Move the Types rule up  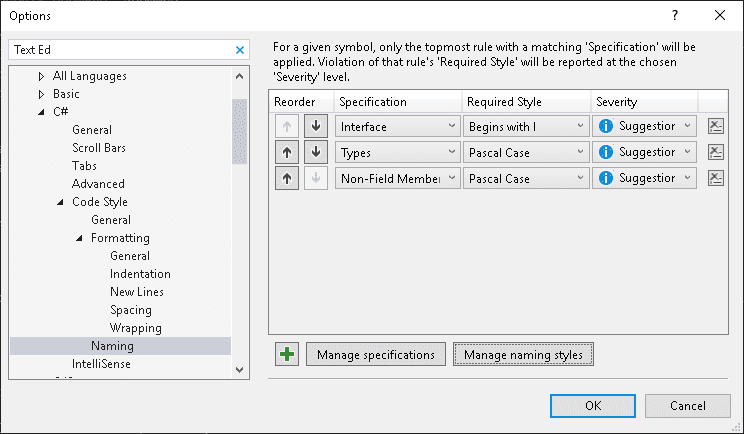click(x=287, y=152)
